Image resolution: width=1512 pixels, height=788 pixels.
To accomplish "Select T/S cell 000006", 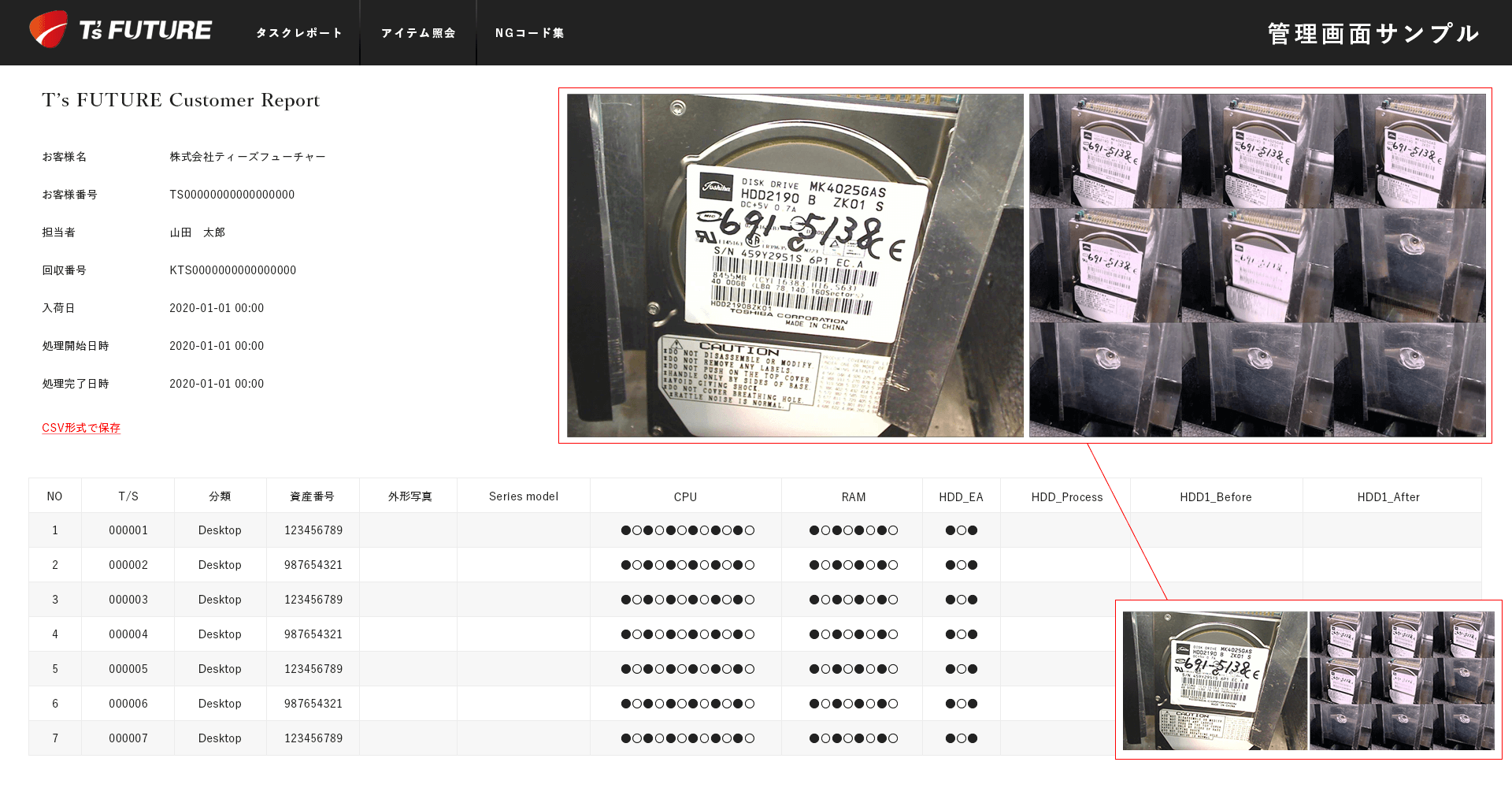I will coord(128,704).
